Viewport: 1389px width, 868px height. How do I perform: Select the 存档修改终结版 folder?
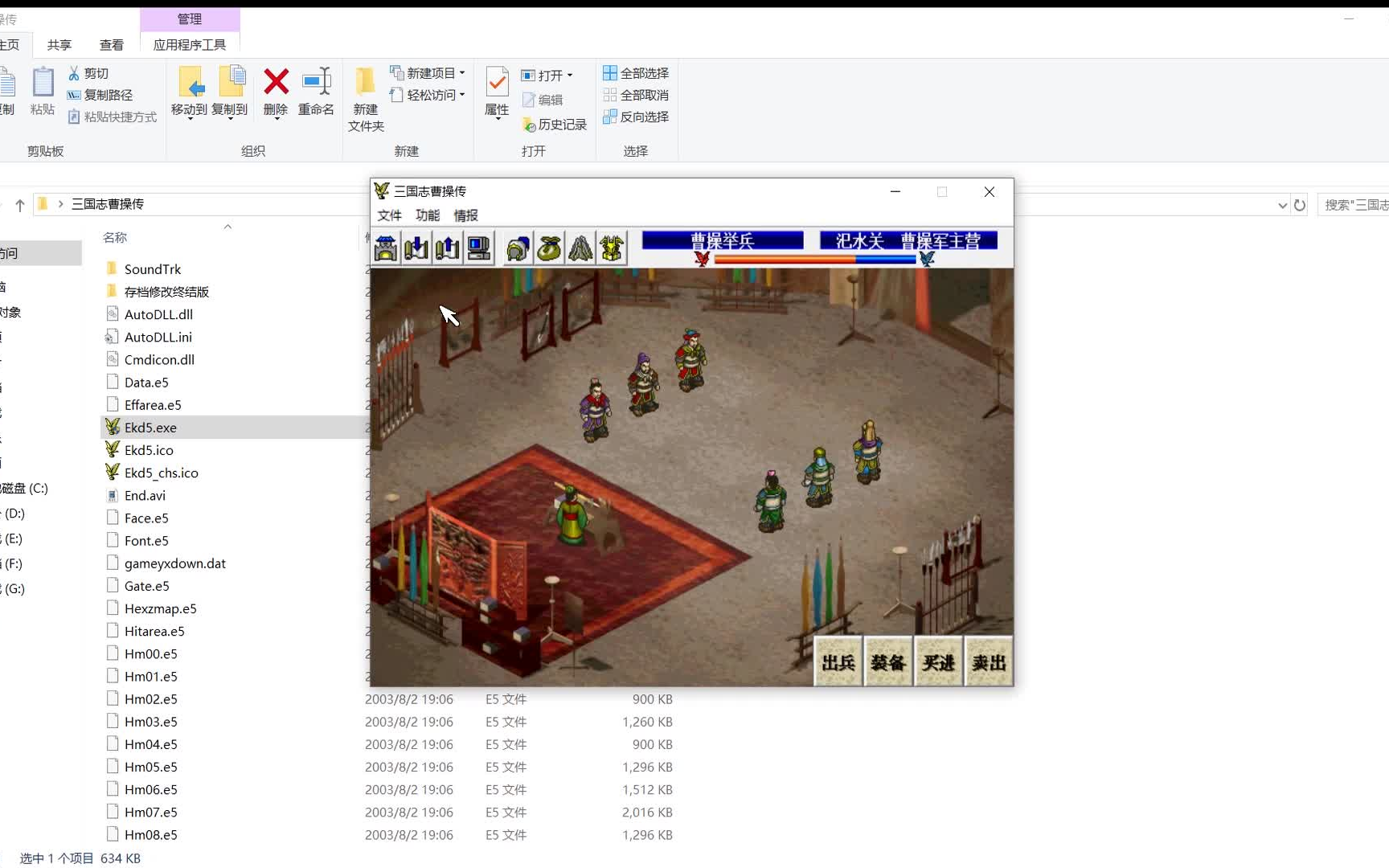pyautogui.click(x=166, y=292)
